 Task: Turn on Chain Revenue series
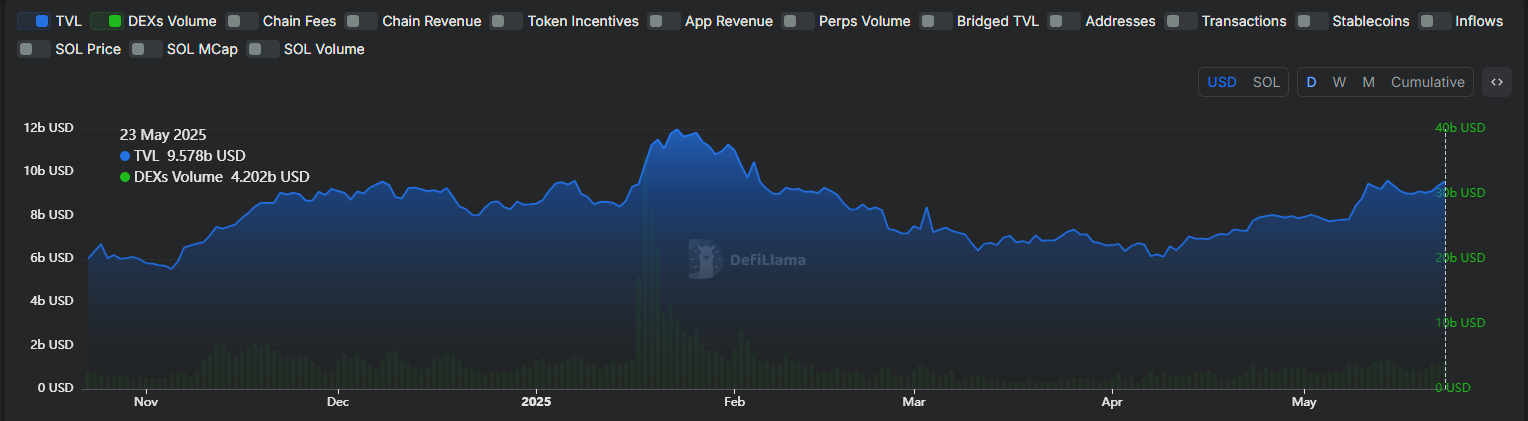tap(361, 21)
